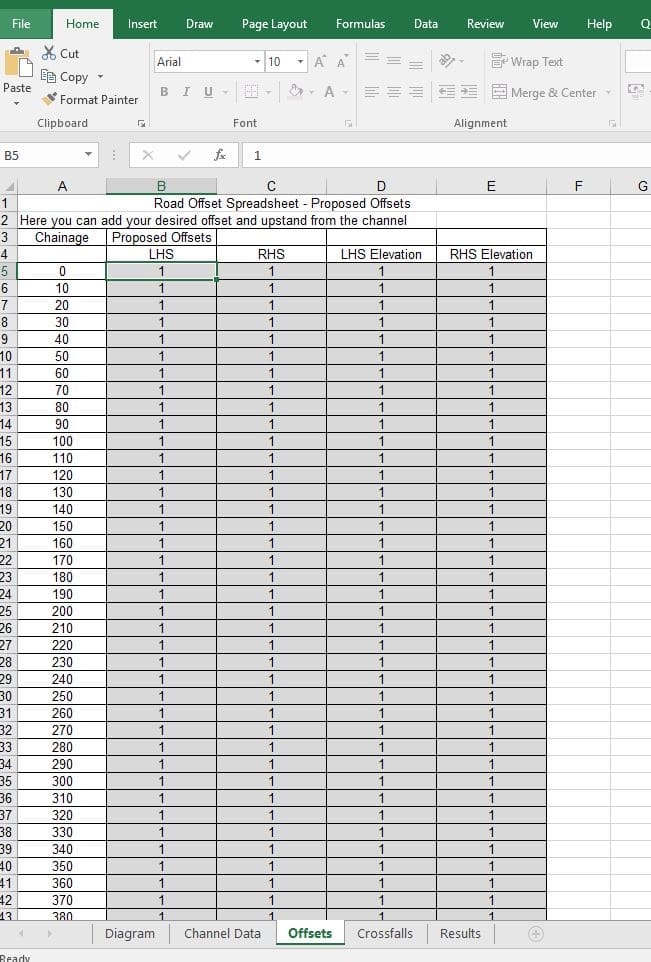Increase font size with the larger A icon
651x962 pixels.
coord(320,61)
